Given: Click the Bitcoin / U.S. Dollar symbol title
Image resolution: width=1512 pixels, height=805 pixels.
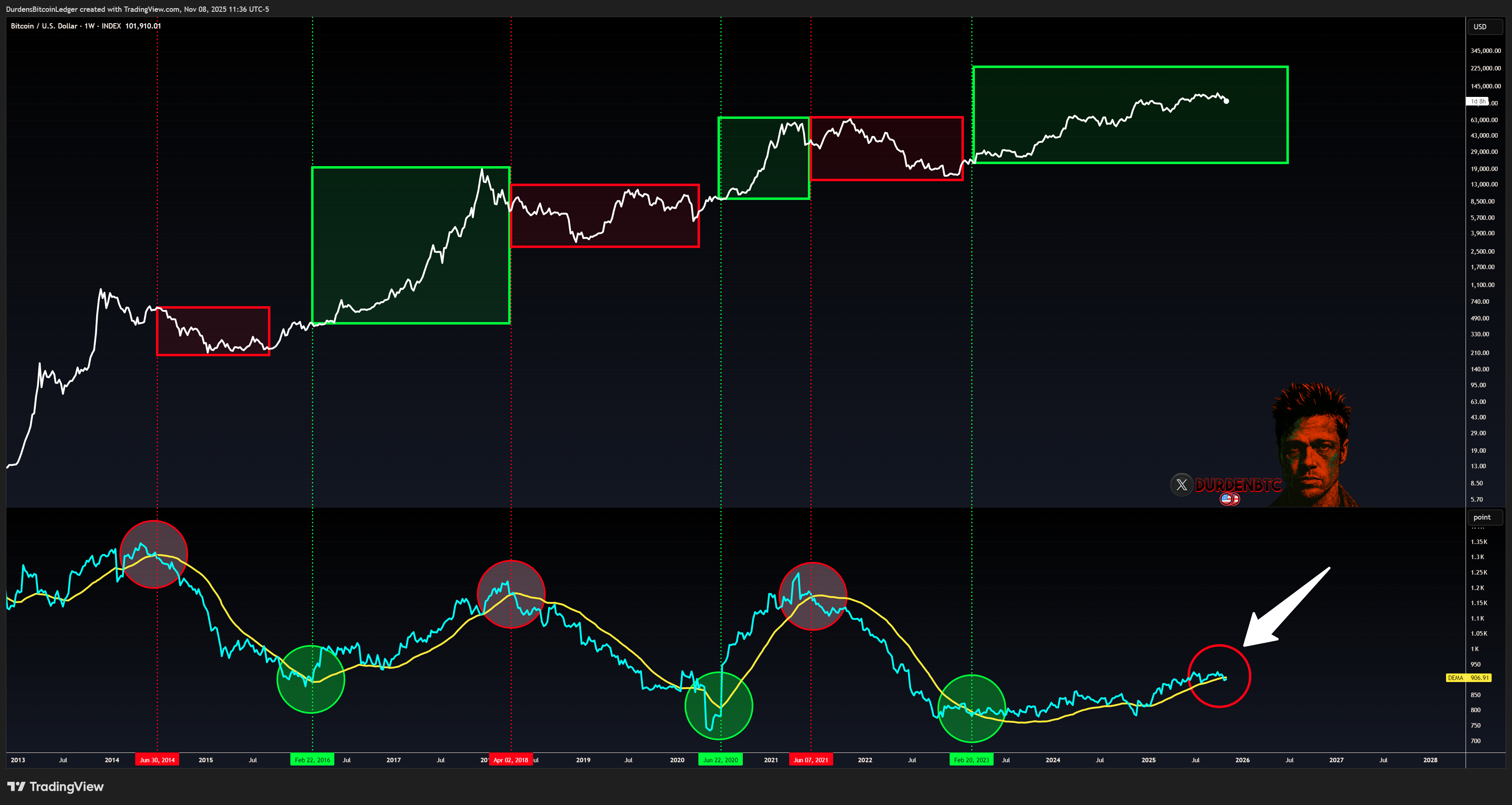Looking at the screenshot, I should tap(44, 26).
